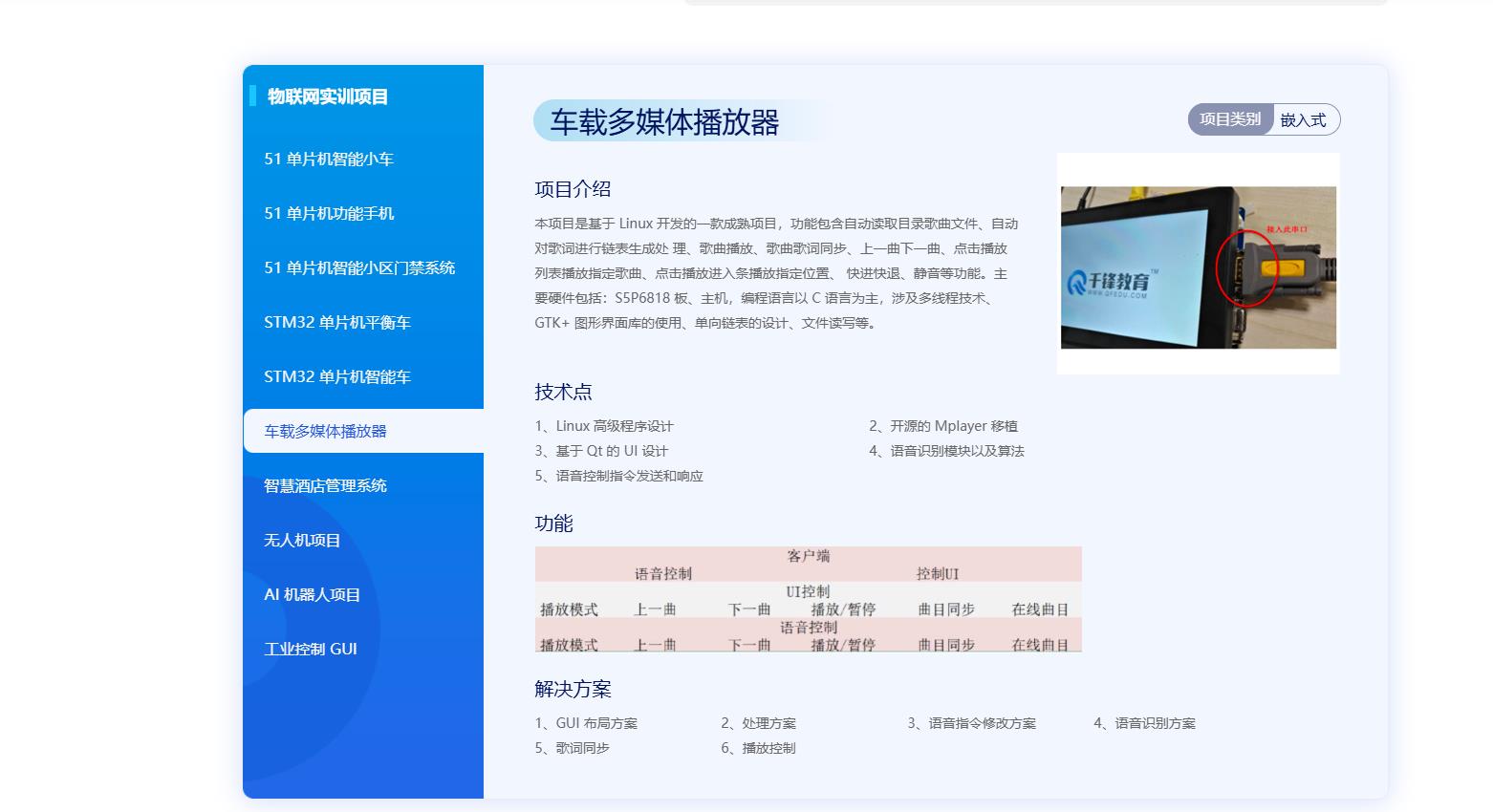1493x812 pixels.
Task: Click the 车载多媒体播放器 page title
Action: click(x=664, y=122)
